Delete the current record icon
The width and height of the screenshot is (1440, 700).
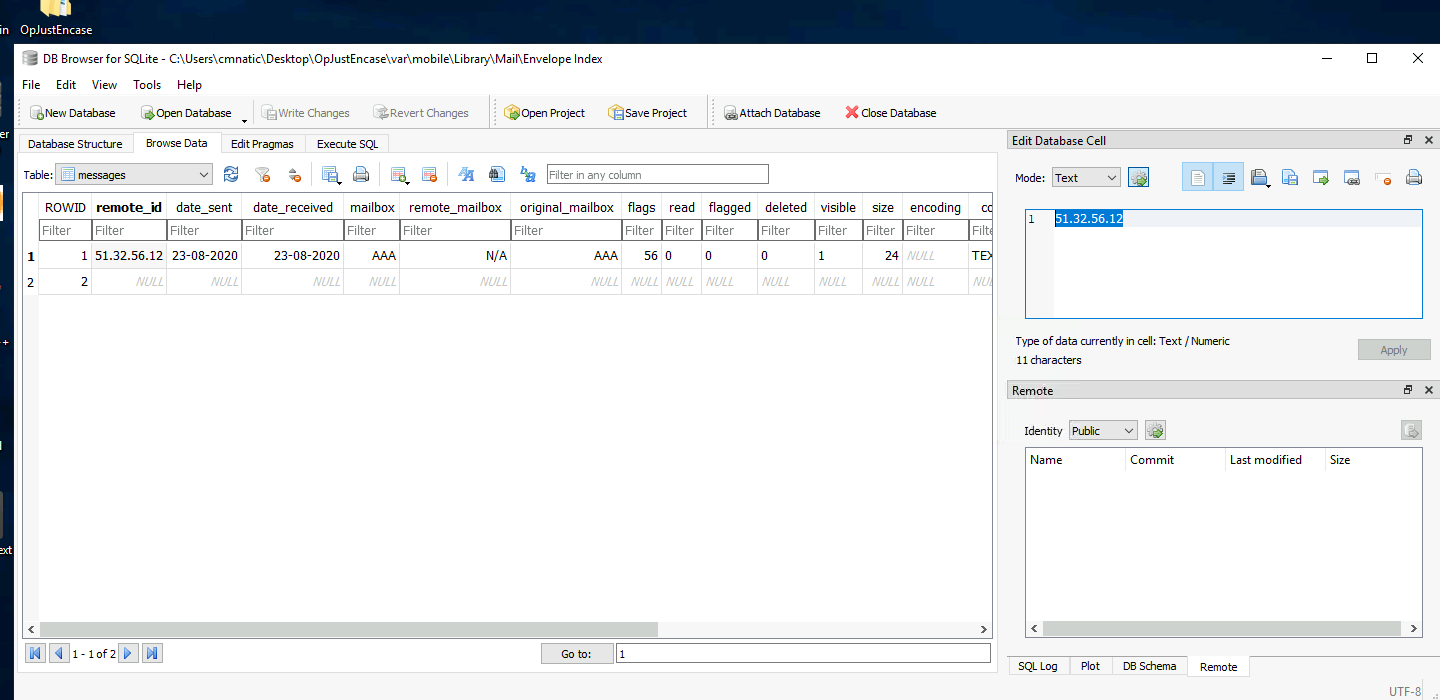click(429, 175)
